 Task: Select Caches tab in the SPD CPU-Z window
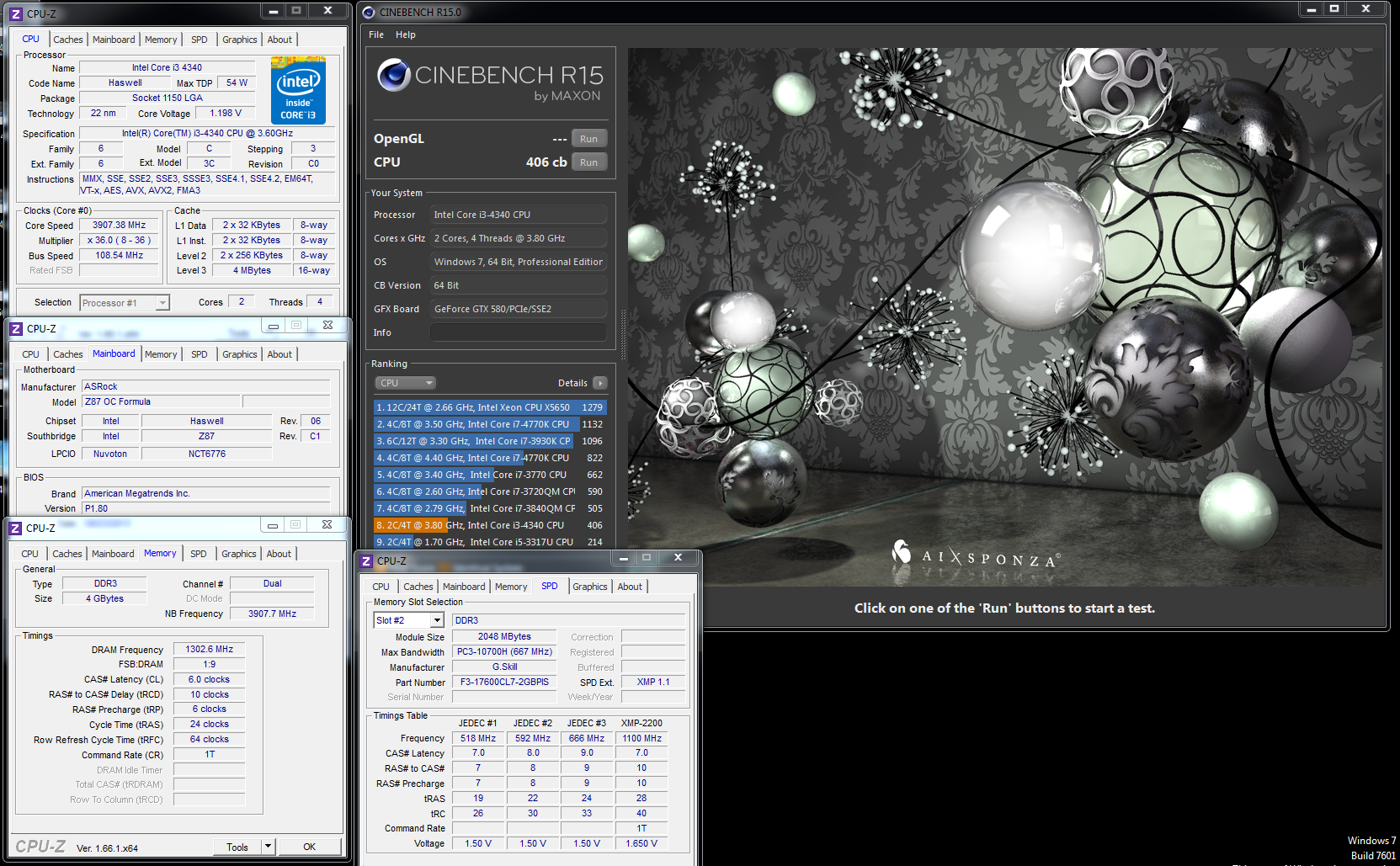coord(418,587)
